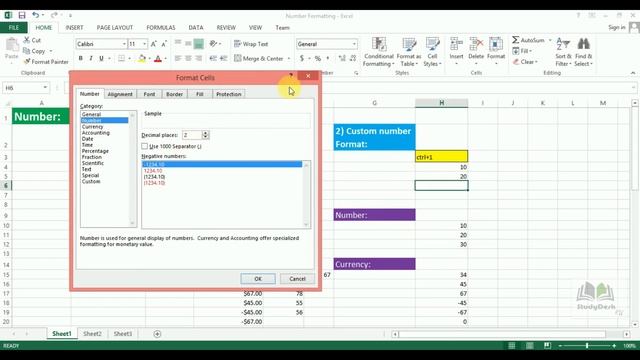
Task: Switch to Sheet2 tab
Action: [92, 334]
